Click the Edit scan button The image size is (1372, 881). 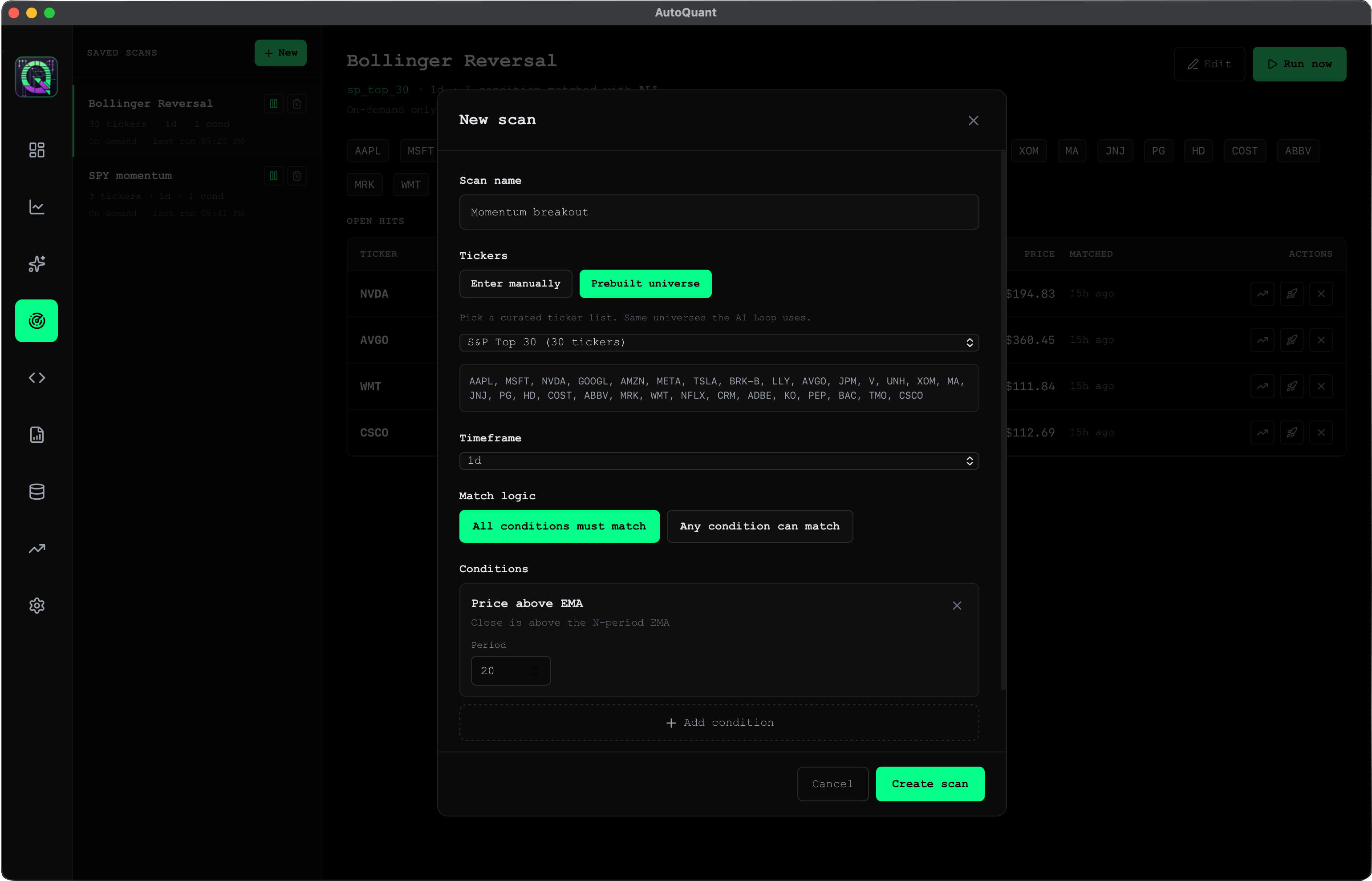point(1209,64)
